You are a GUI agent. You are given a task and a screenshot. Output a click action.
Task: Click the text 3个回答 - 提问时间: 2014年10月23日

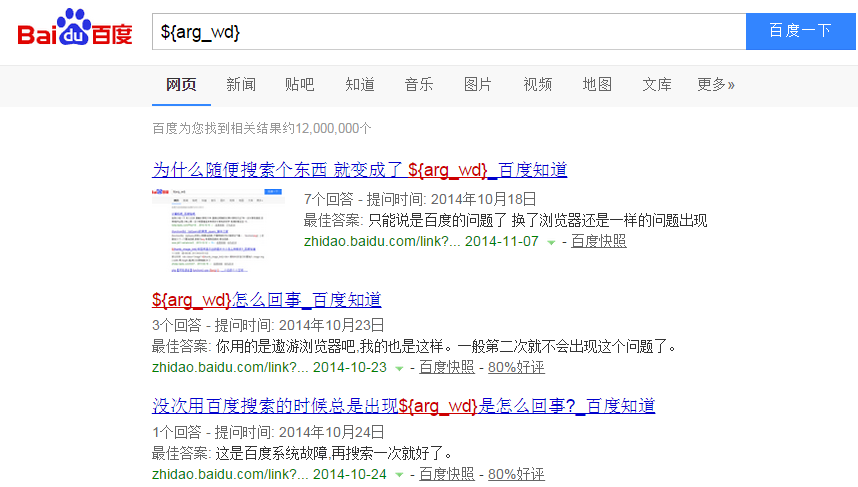(268, 325)
